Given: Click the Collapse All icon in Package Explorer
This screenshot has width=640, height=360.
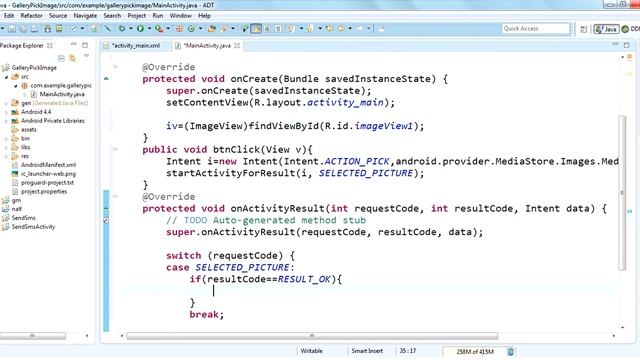Looking at the screenshot, I should pos(61,58).
